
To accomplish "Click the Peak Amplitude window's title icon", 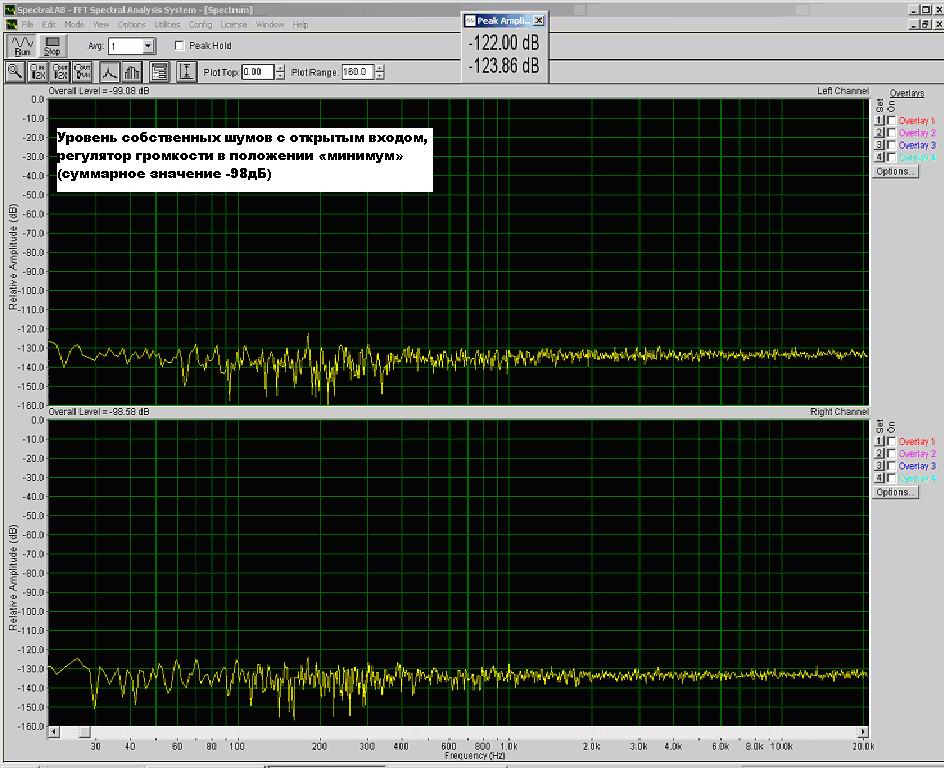I will click(470, 20).
